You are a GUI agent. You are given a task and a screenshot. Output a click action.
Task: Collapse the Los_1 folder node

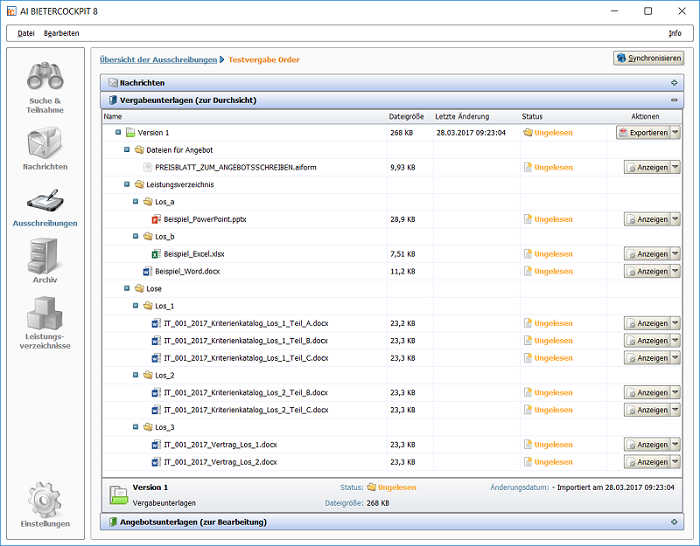point(136,306)
